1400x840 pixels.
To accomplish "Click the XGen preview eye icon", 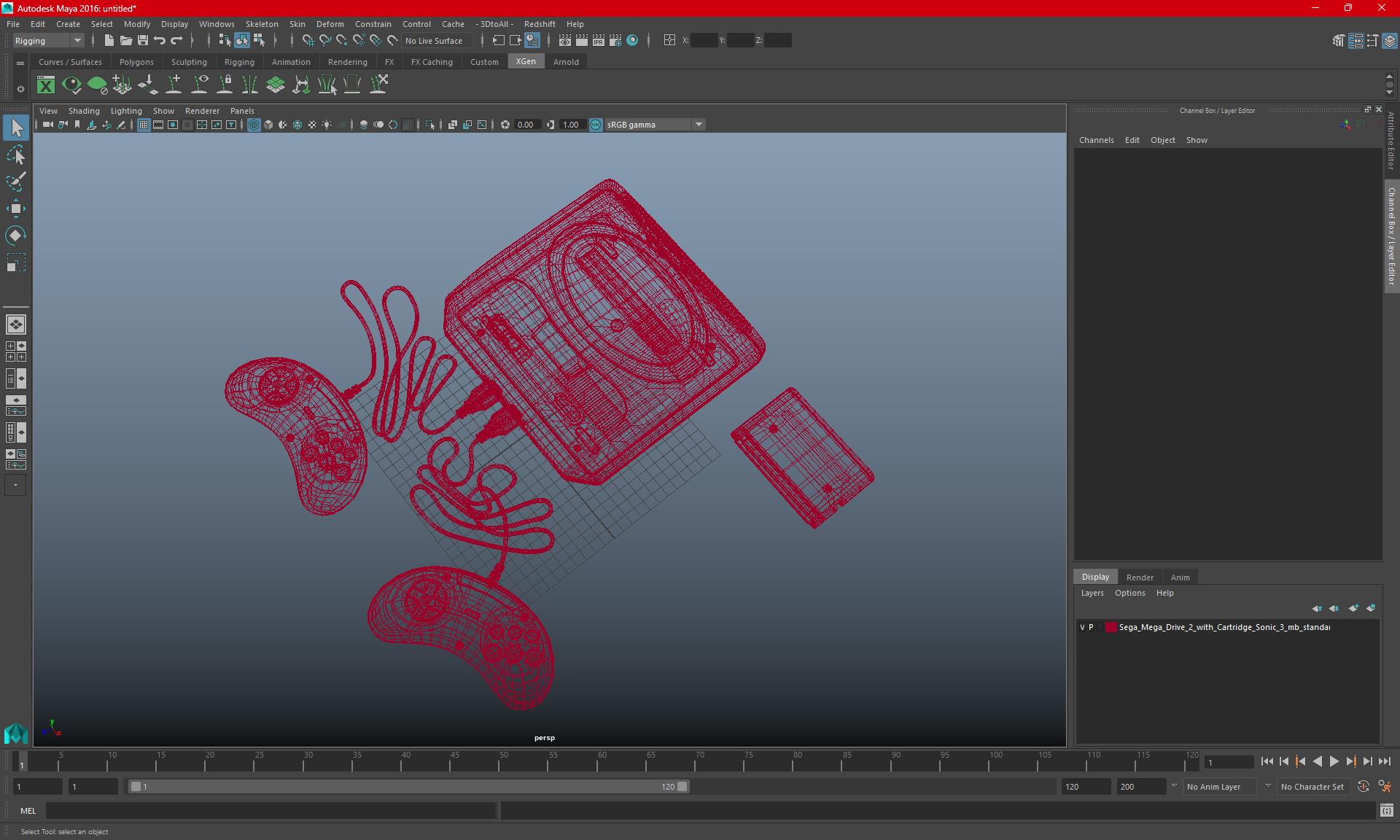I will [x=71, y=85].
